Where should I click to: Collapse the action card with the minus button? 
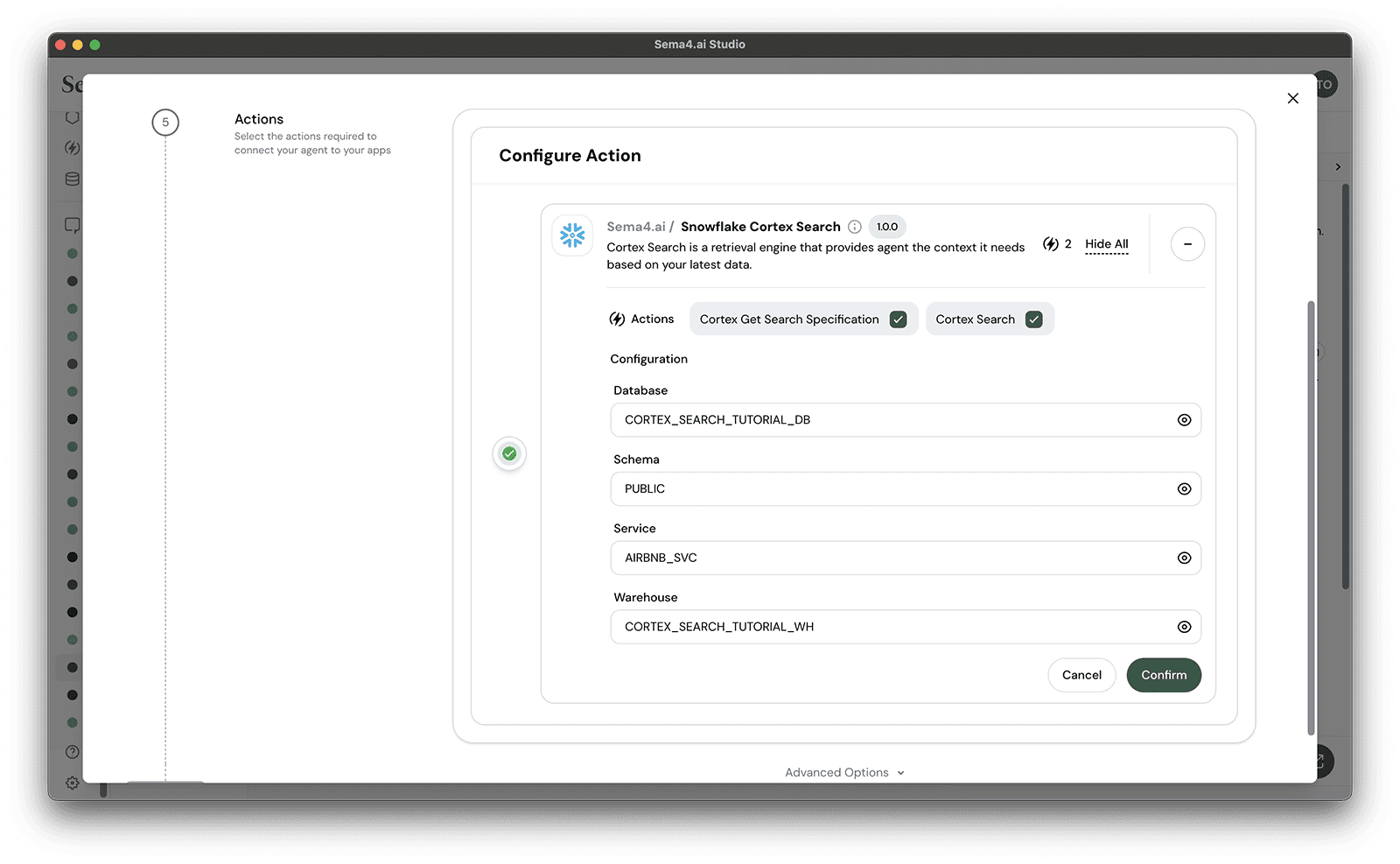coord(1187,244)
